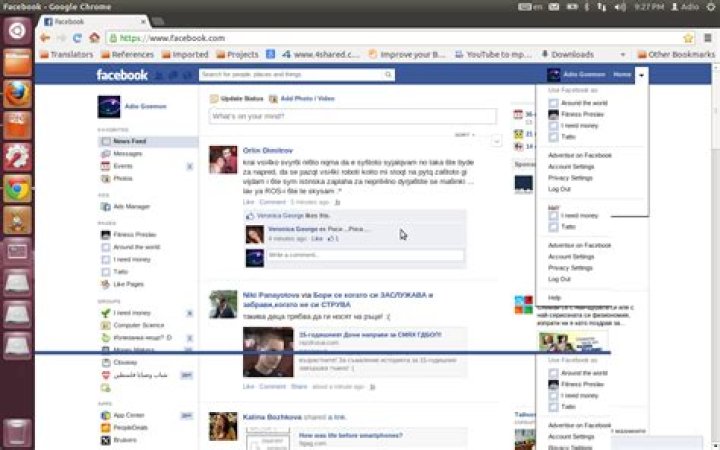Open Trash at the dock bottom
The height and width of the screenshot is (450, 720).
coord(17,432)
